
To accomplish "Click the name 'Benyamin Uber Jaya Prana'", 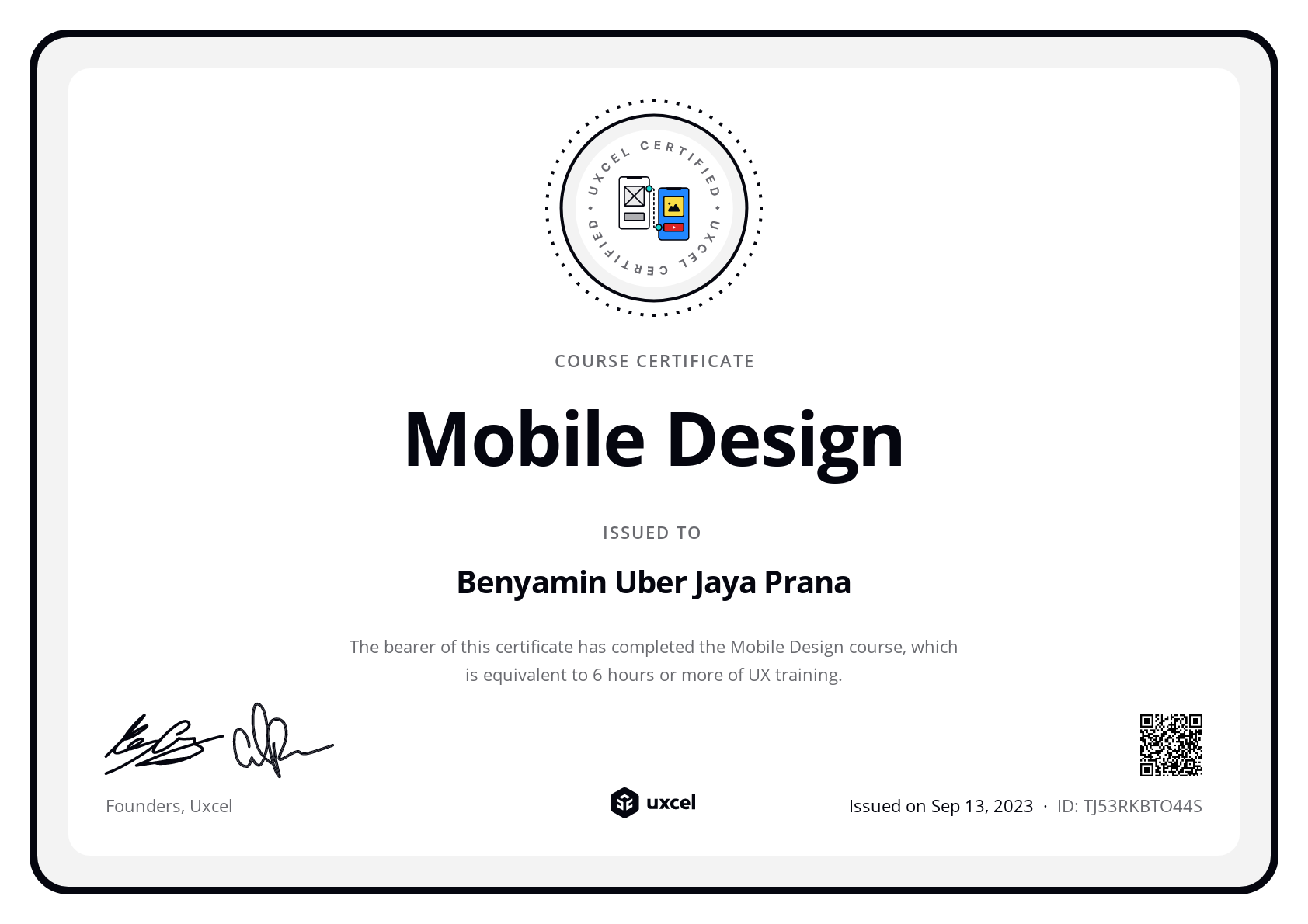I will coord(653,583).
